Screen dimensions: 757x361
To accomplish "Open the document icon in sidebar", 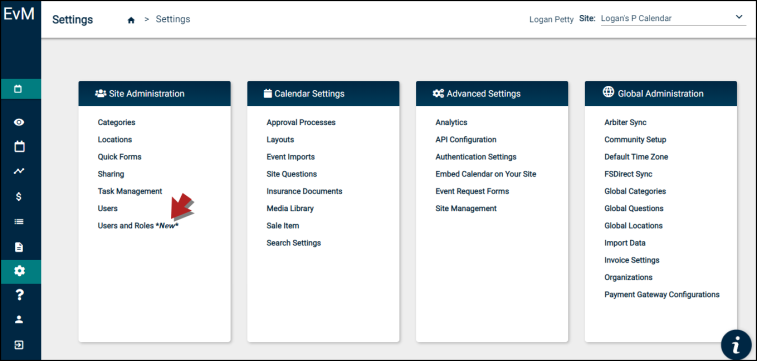I will [19, 247].
